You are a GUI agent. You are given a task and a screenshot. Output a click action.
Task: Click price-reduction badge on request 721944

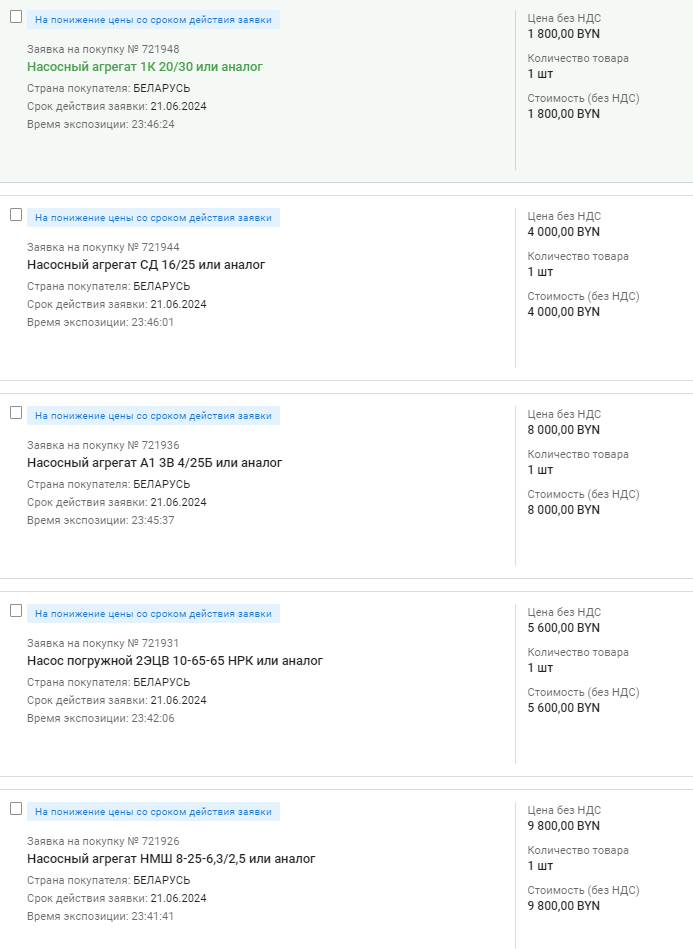click(153, 217)
